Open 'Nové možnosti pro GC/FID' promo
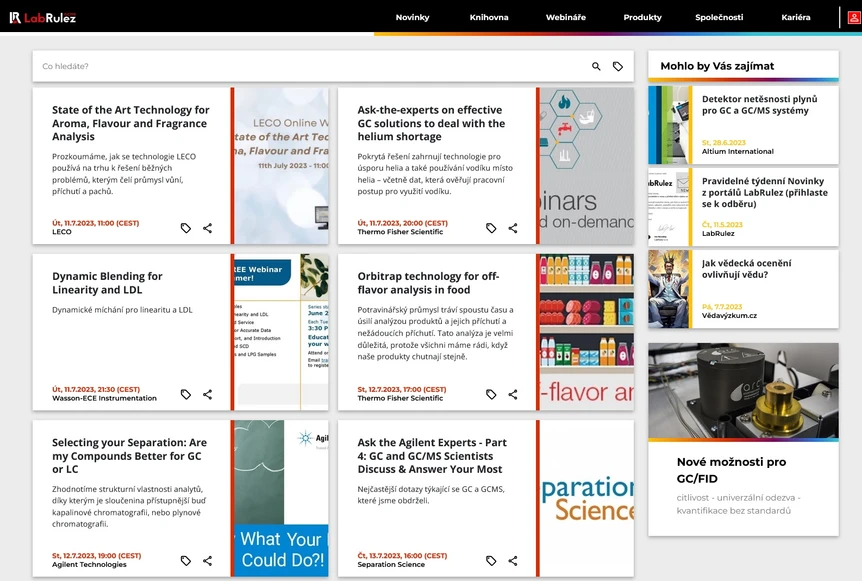This screenshot has height=581, width=862. (731, 470)
